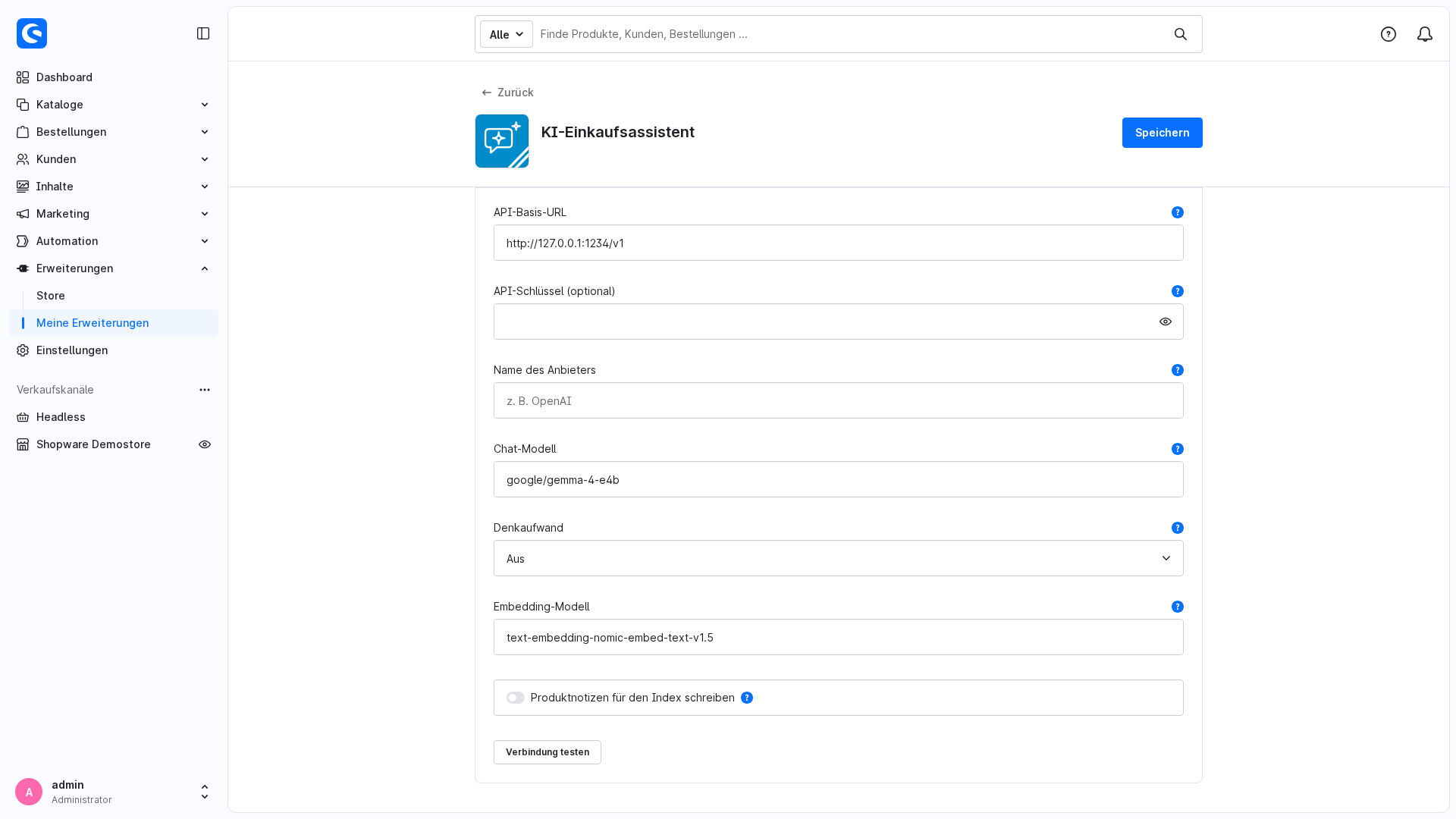Show help for API-Basis-URL

(1178, 212)
